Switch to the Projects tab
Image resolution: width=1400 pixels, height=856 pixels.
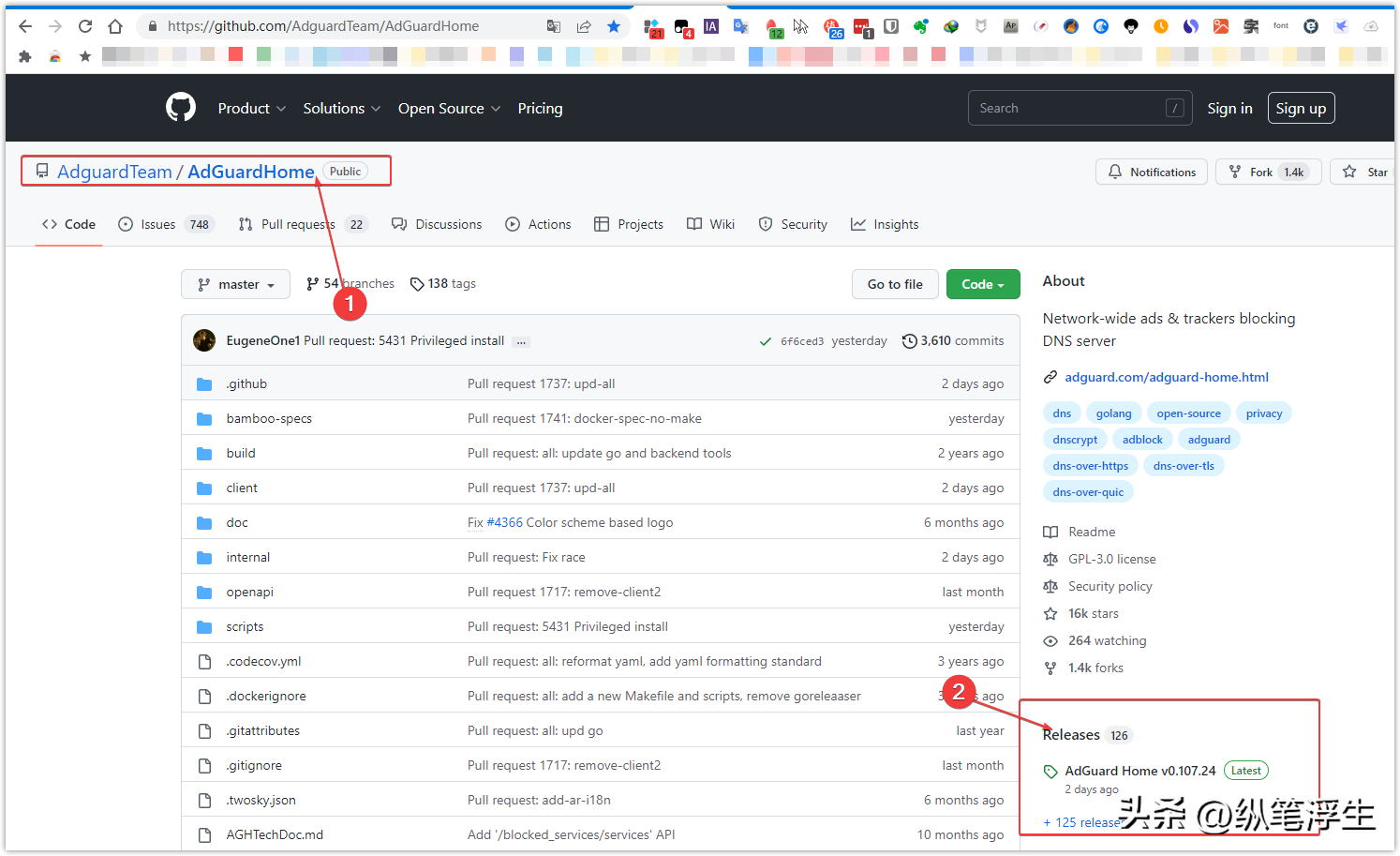(x=629, y=224)
